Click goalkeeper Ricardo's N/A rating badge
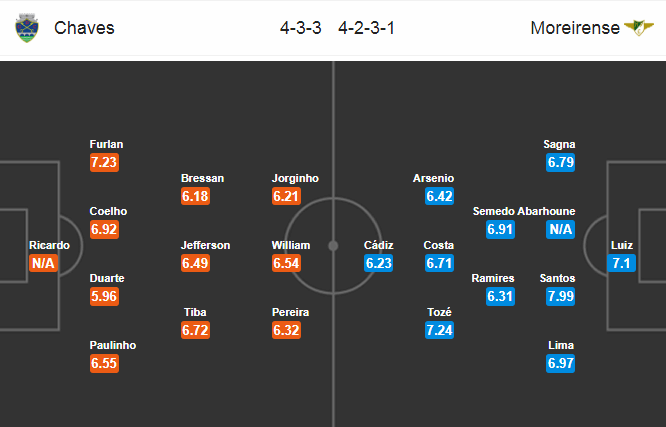 [43, 263]
